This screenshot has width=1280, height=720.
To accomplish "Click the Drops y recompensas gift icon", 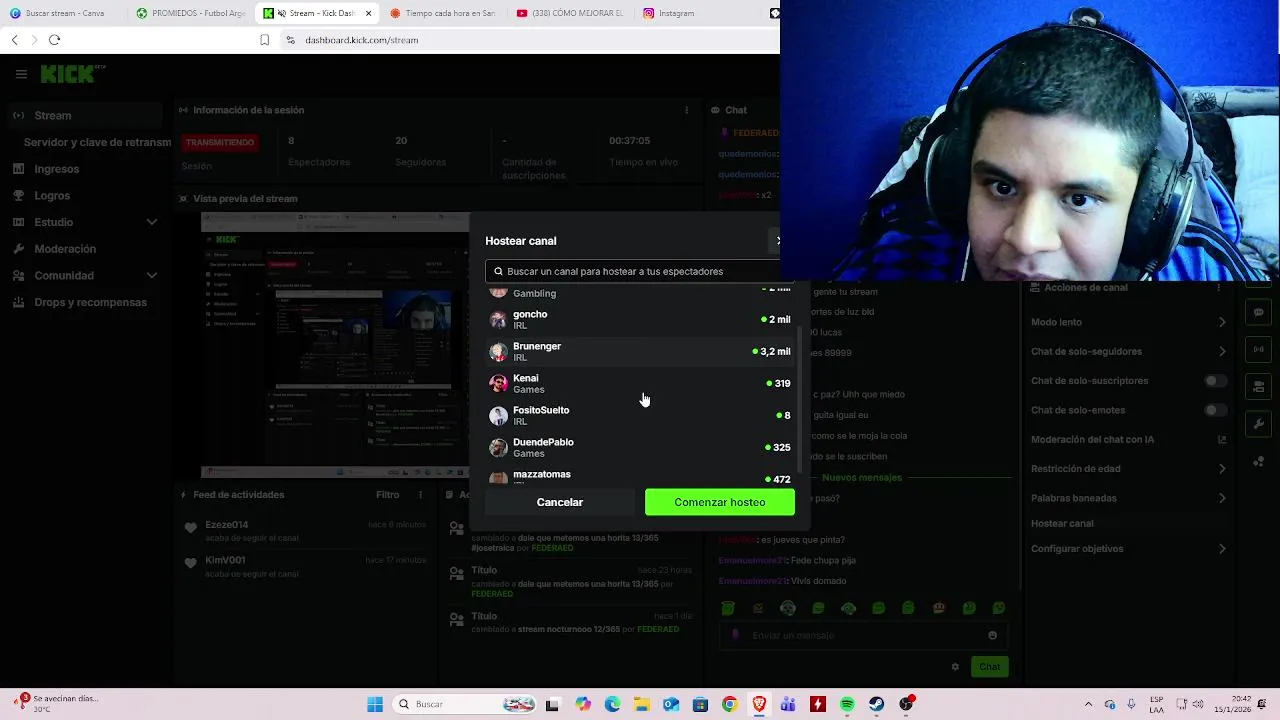I will [x=18, y=302].
